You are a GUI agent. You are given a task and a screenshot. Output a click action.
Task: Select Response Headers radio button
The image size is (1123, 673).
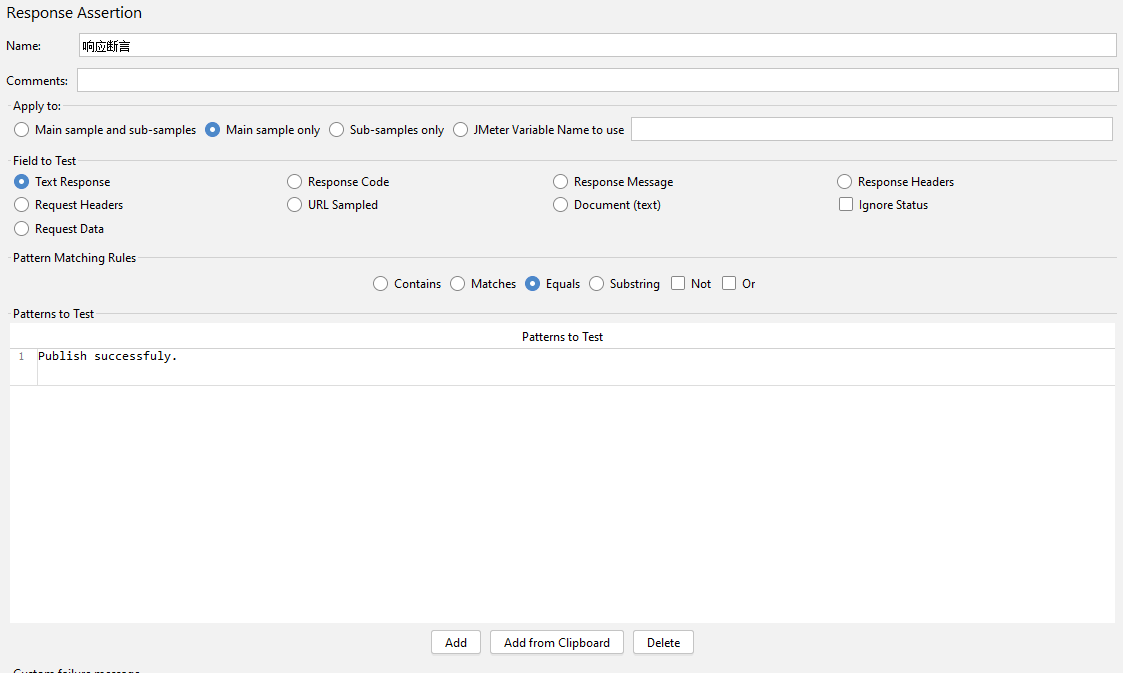click(844, 182)
